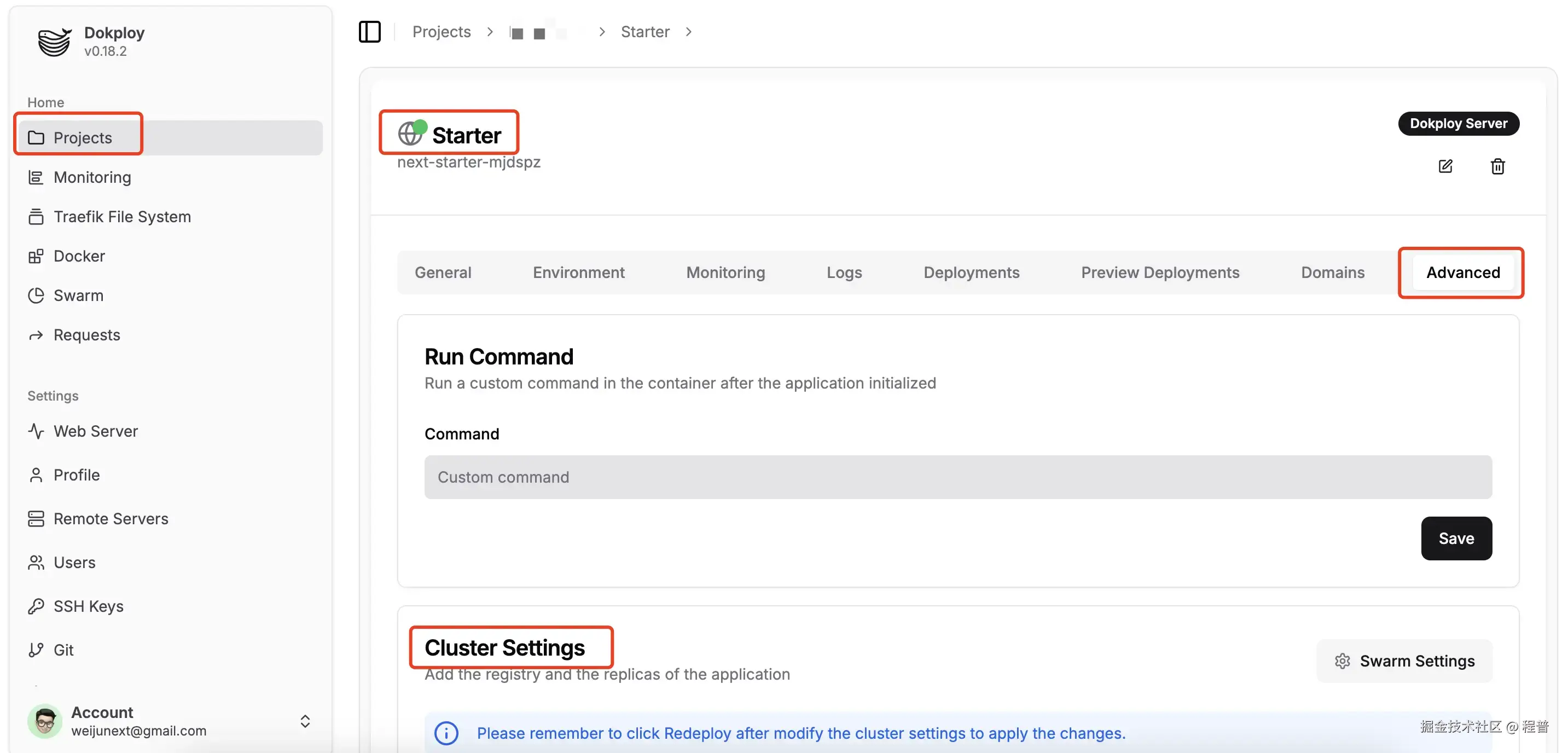Click the Dokploy logo icon

(54, 42)
